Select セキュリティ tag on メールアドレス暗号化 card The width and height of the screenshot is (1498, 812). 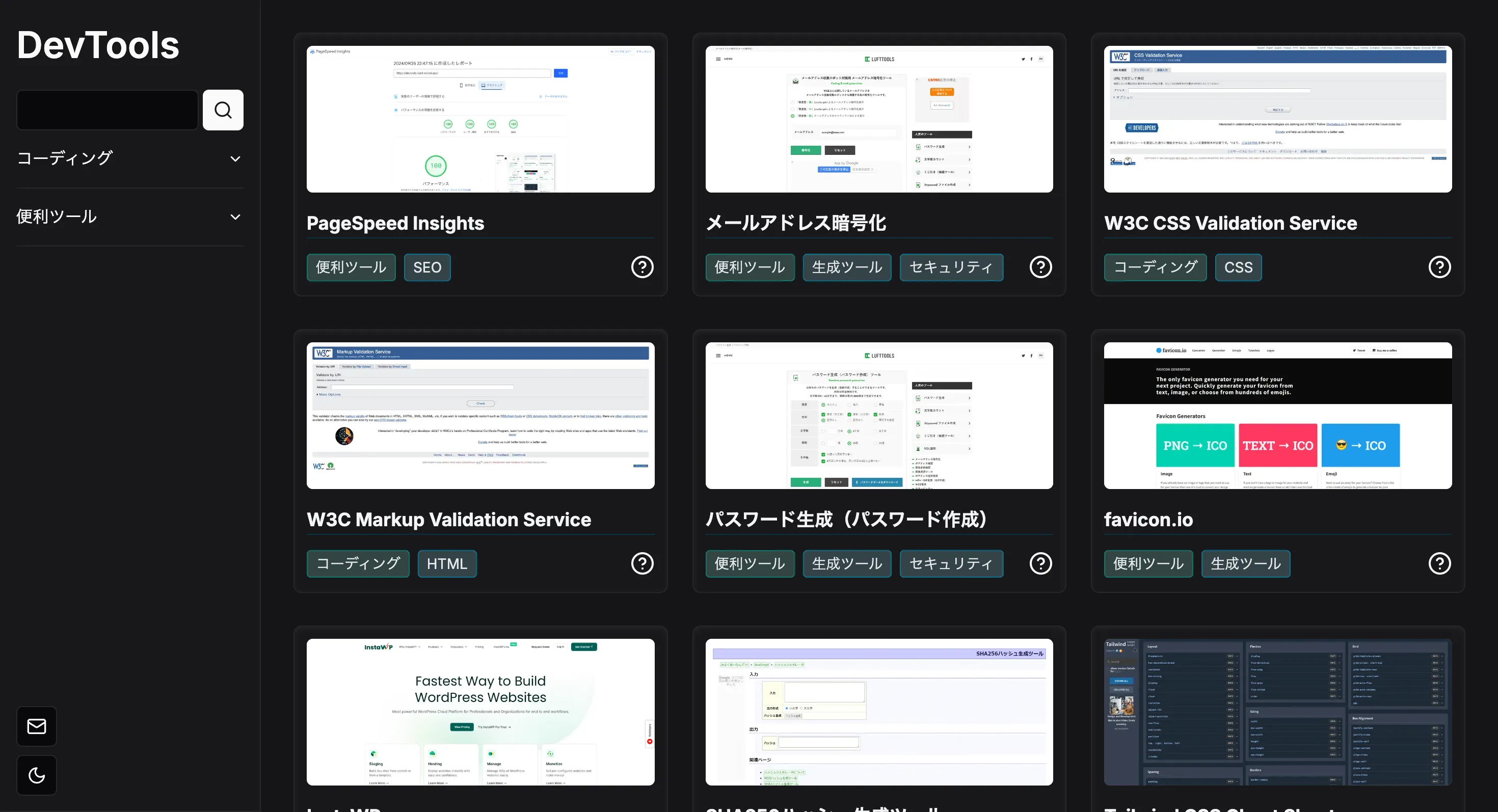[x=951, y=267]
